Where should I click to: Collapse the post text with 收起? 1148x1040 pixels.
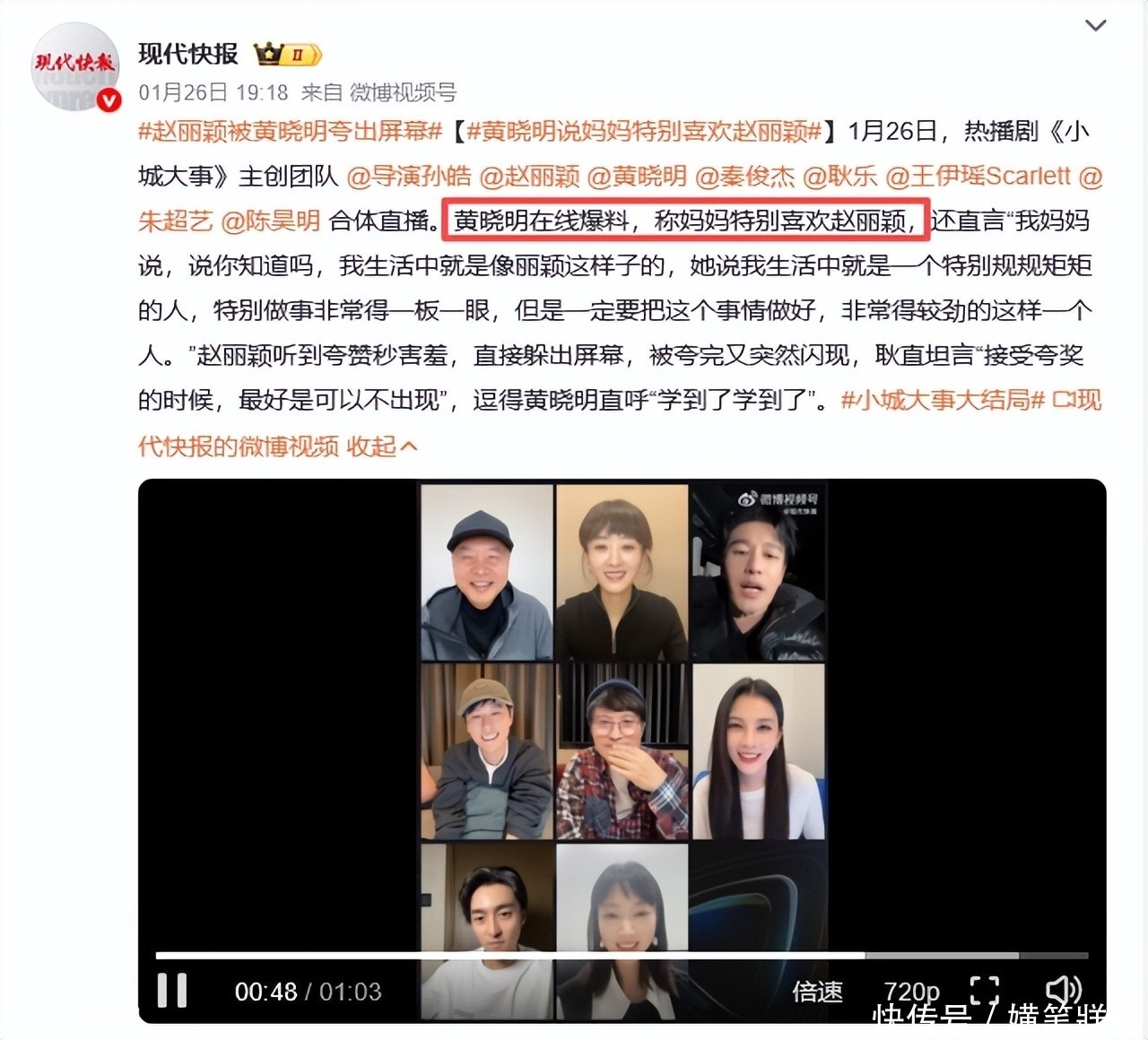[382, 446]
